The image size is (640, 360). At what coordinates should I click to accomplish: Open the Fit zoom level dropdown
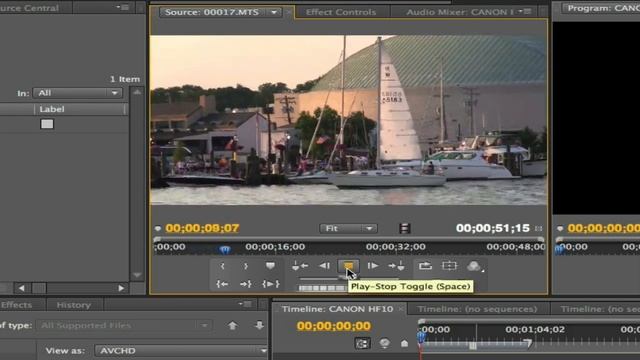tap(348, 229)
